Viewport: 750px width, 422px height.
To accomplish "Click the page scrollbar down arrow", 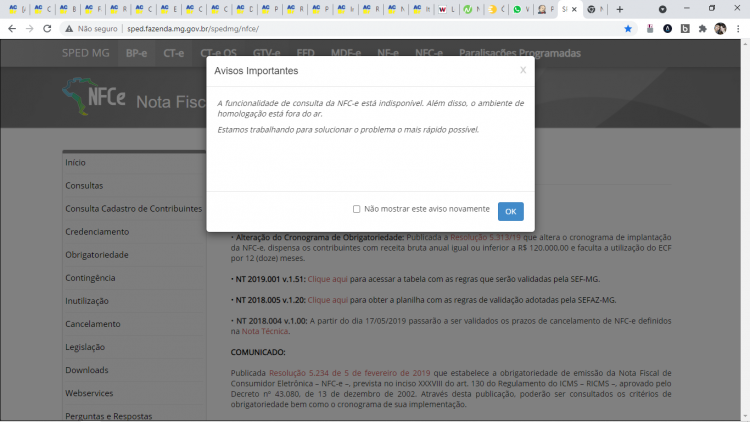I will pyautogui.click(x=745, y=417).
